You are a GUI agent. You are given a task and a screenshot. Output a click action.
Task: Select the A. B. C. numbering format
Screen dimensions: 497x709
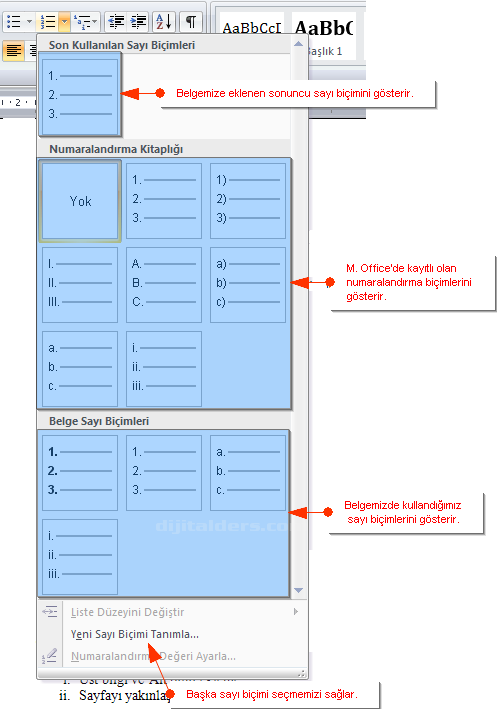click(x=164, y=285)
